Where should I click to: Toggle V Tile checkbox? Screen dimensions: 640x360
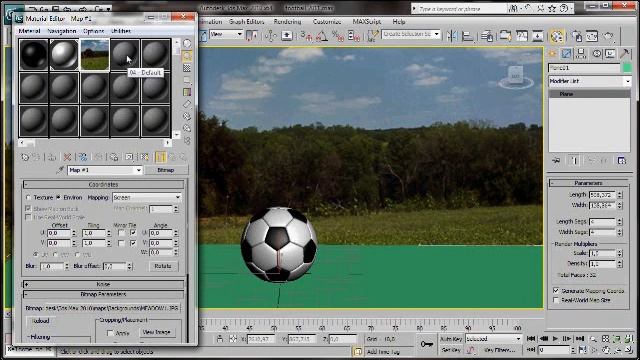(133, 243)
